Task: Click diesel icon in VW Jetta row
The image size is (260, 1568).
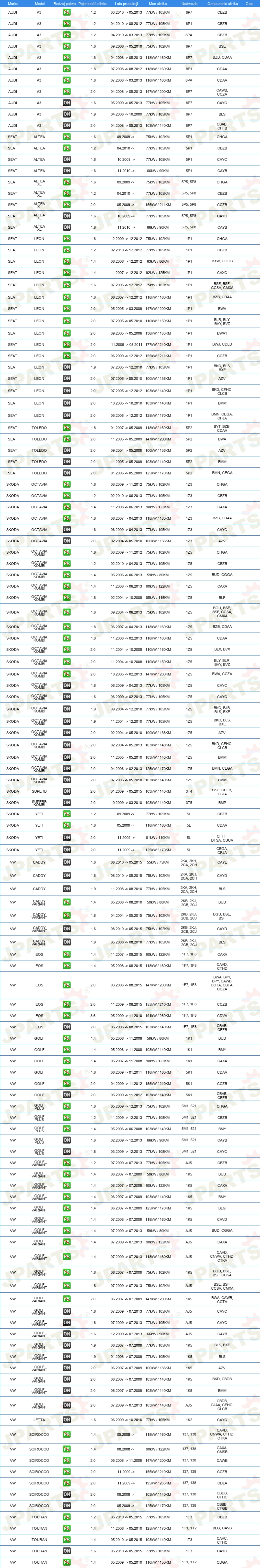Action: pyautogui.click(x=67, y=1420)
